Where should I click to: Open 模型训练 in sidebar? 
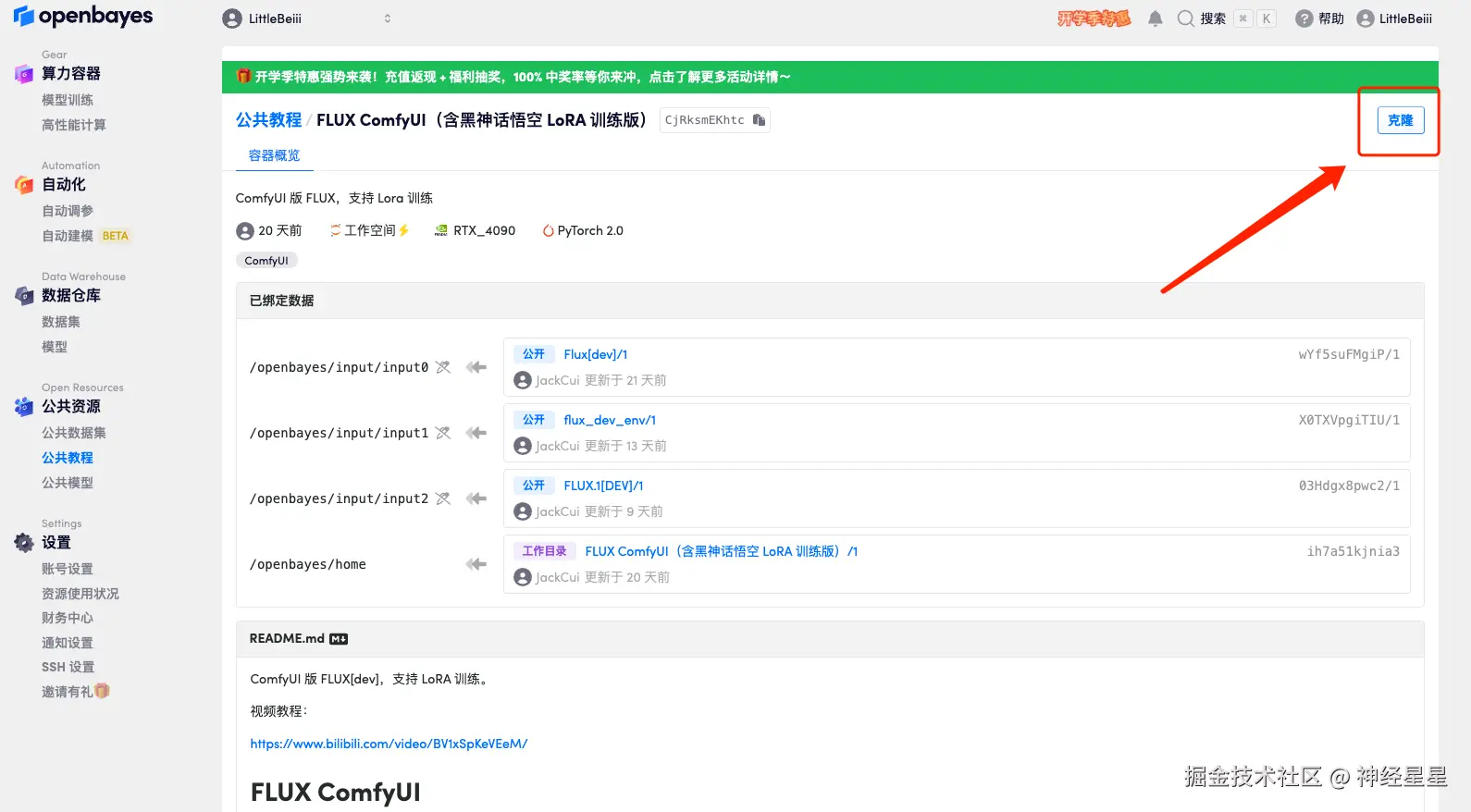68,100
